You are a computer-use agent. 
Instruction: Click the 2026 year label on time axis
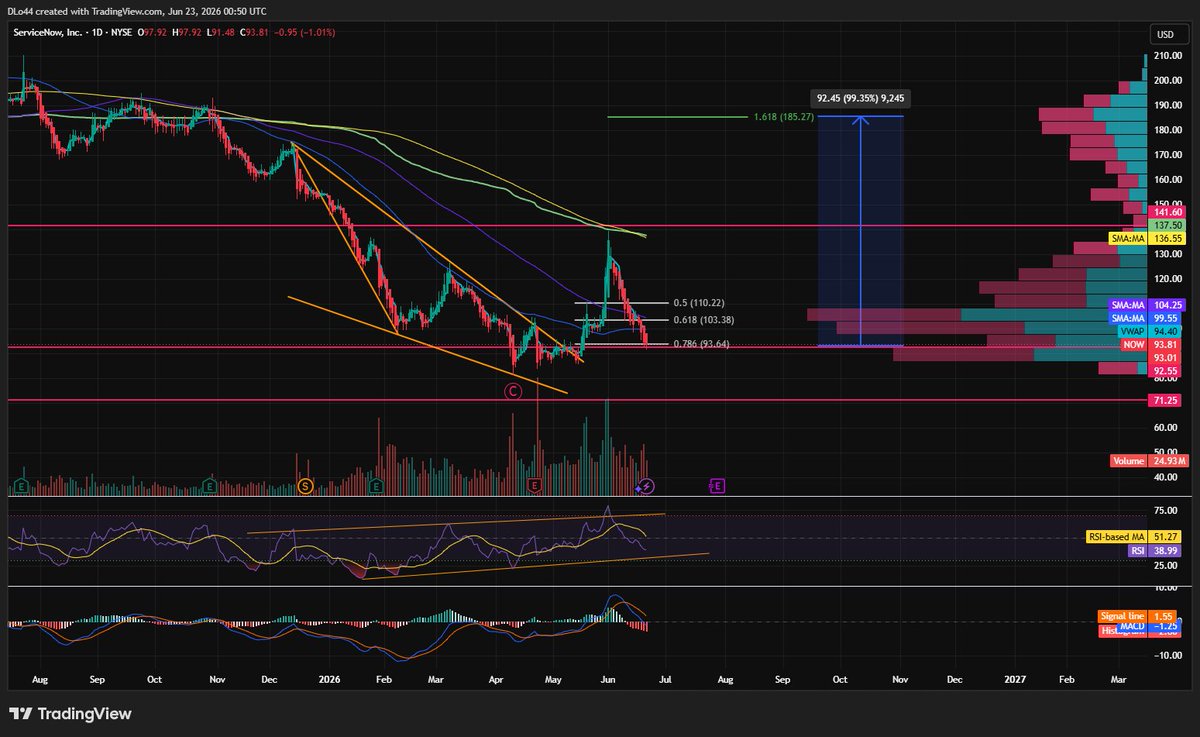click(x=329, y=679)
